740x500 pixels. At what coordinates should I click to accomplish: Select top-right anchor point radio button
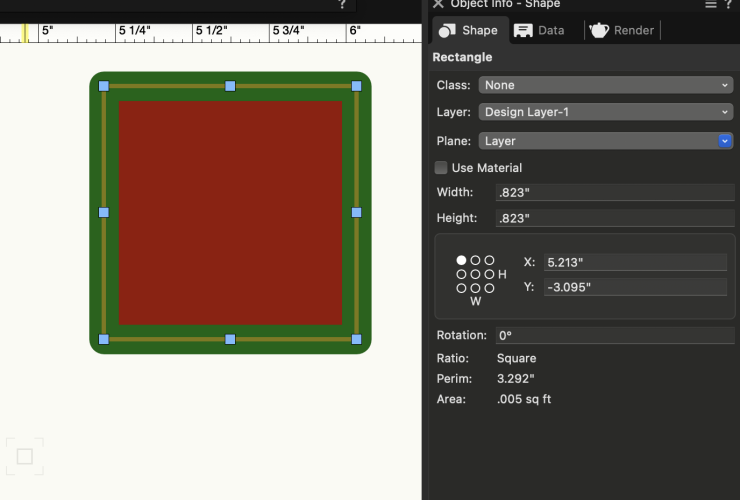pyautogui.click(x=489, y=260)
